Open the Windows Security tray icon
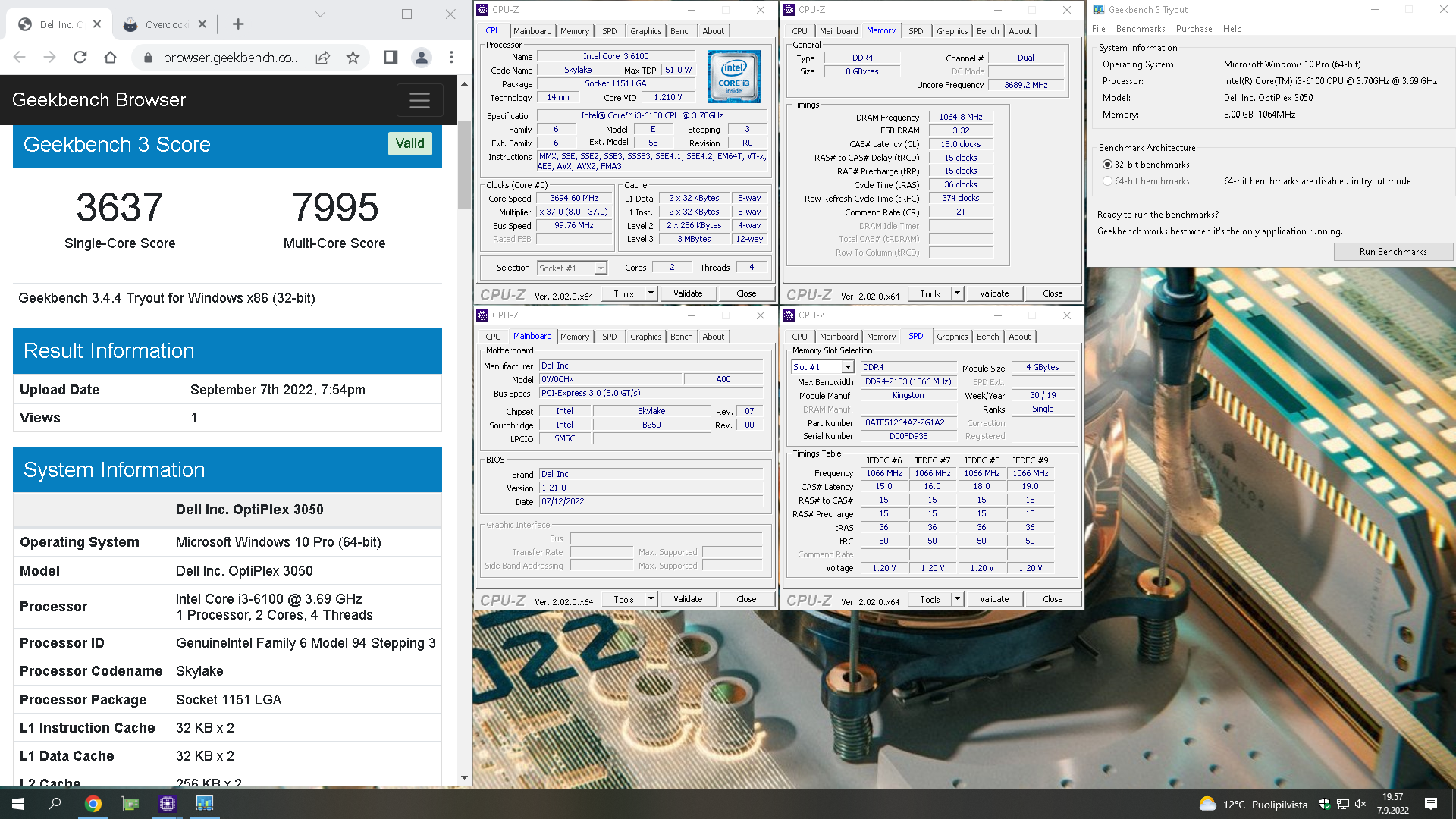This screenshot has height=819, width=1456. point(1325,804)
